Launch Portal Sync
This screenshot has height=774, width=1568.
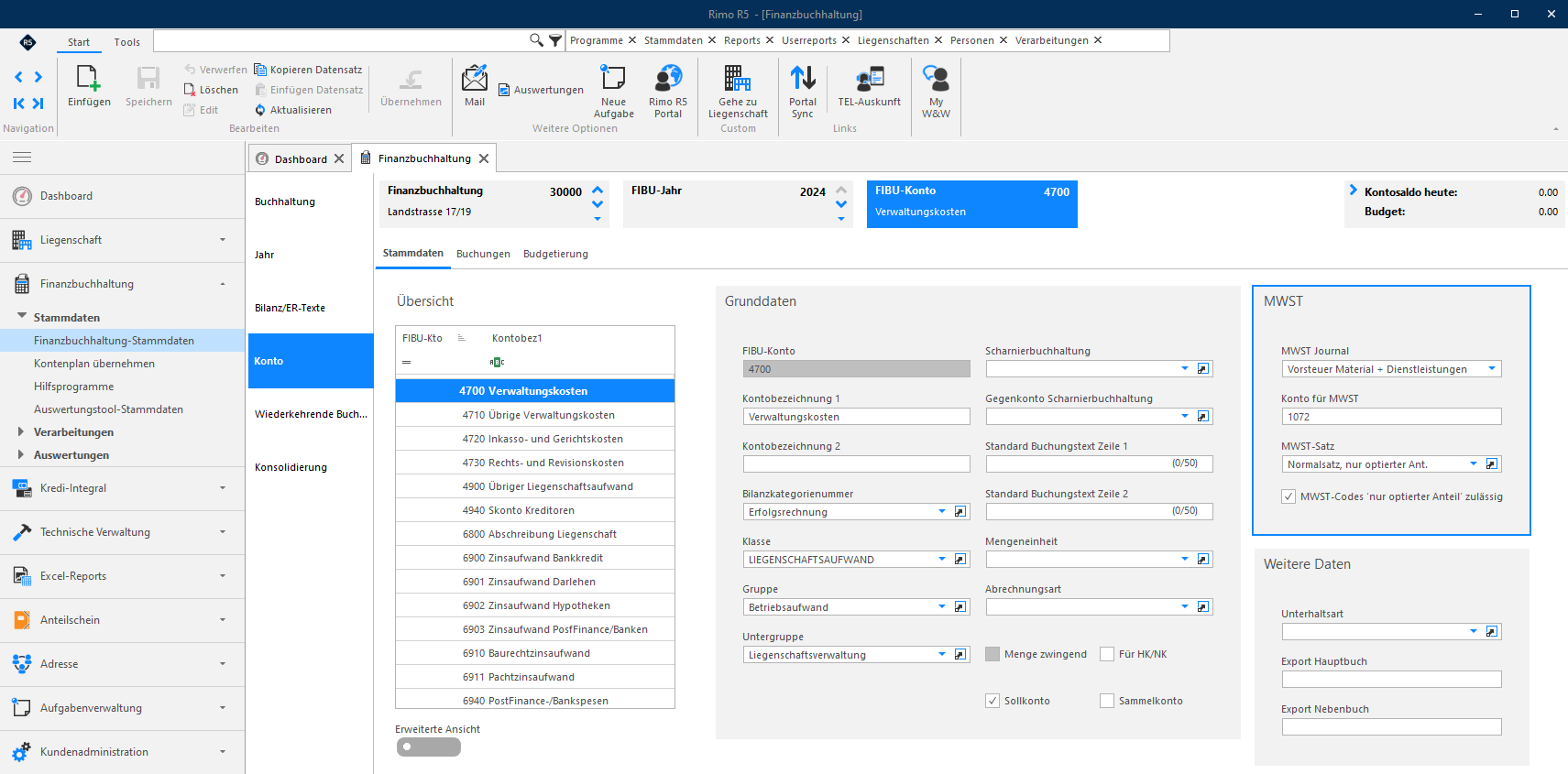(x=803, y=92)
